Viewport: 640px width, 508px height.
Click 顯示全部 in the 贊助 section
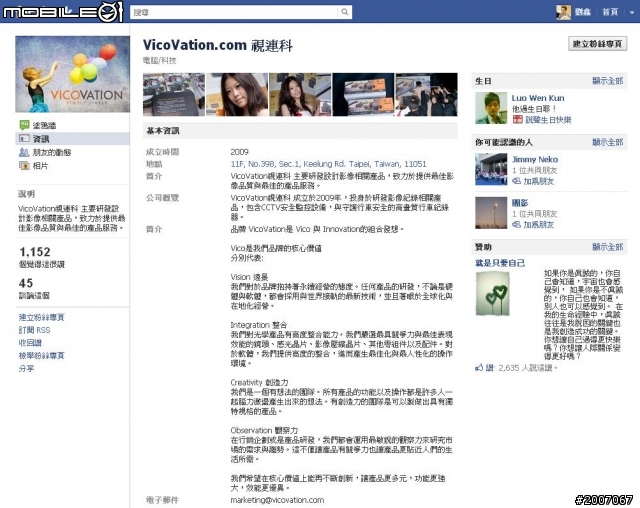pos(608,247)
